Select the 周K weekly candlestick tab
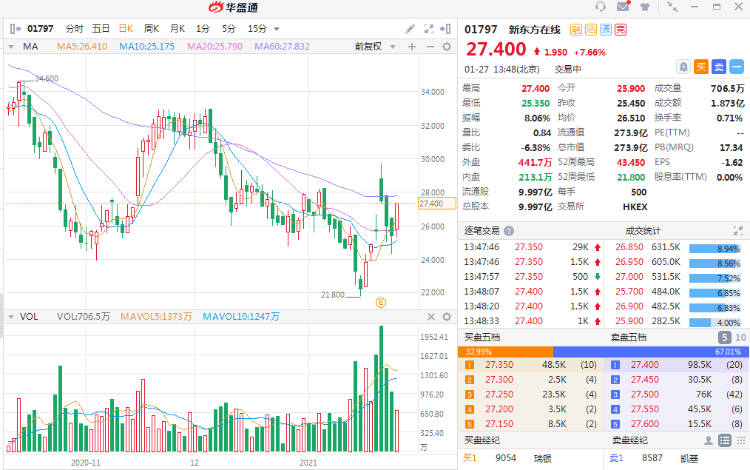The height and width of the screenshot is (470, 750). (x=152, y=29)
